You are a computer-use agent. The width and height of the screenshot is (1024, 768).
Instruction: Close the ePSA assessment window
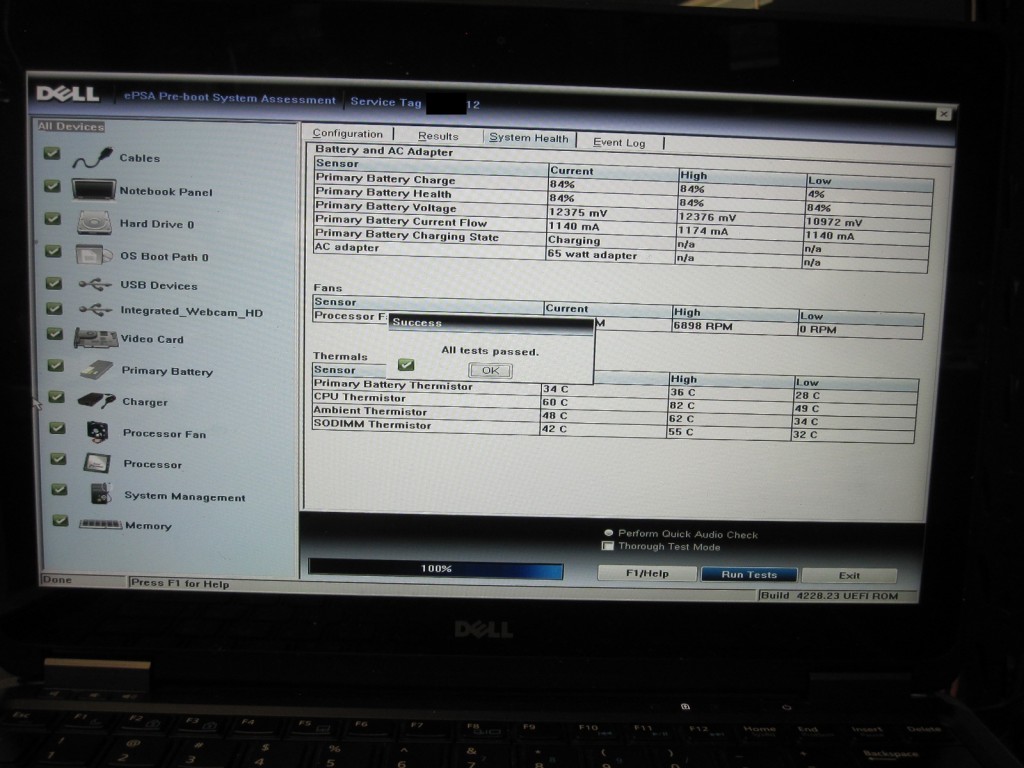[944, 114]
